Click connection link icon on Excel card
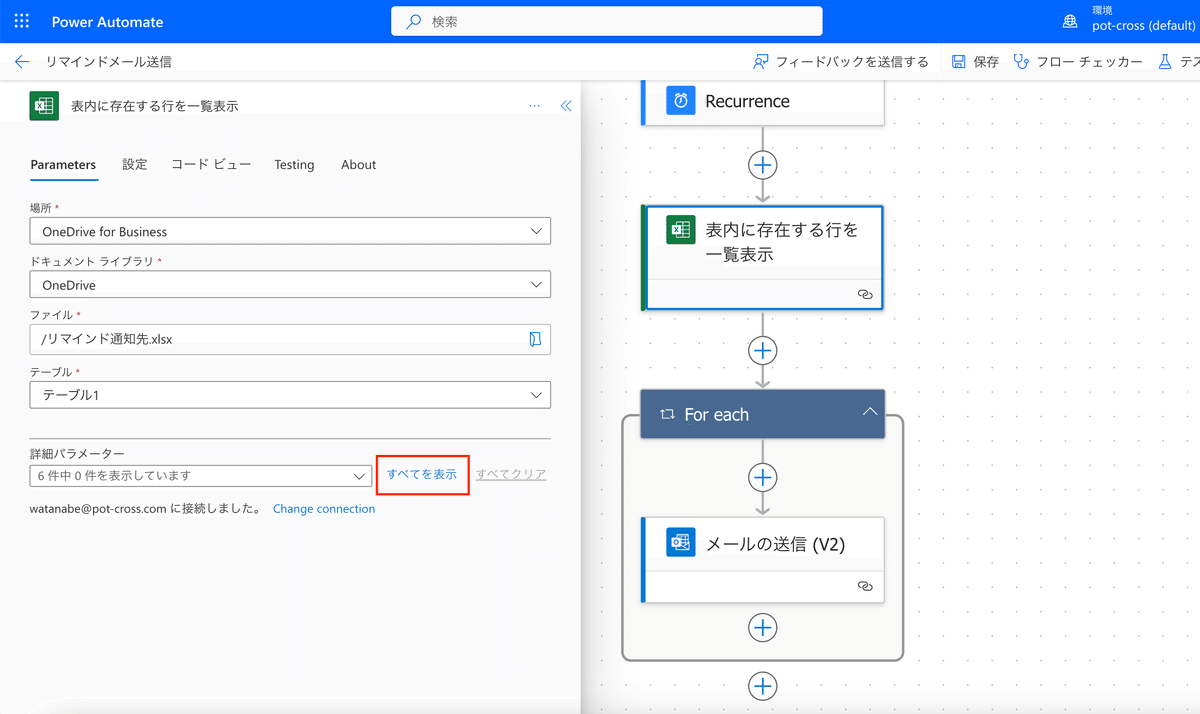This screenshot has width=1200, height=714. [x=865, y=294]
